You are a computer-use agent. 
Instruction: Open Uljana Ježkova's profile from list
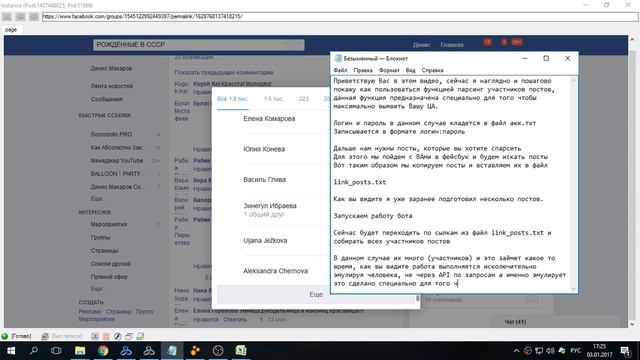(x=265, y=240)
